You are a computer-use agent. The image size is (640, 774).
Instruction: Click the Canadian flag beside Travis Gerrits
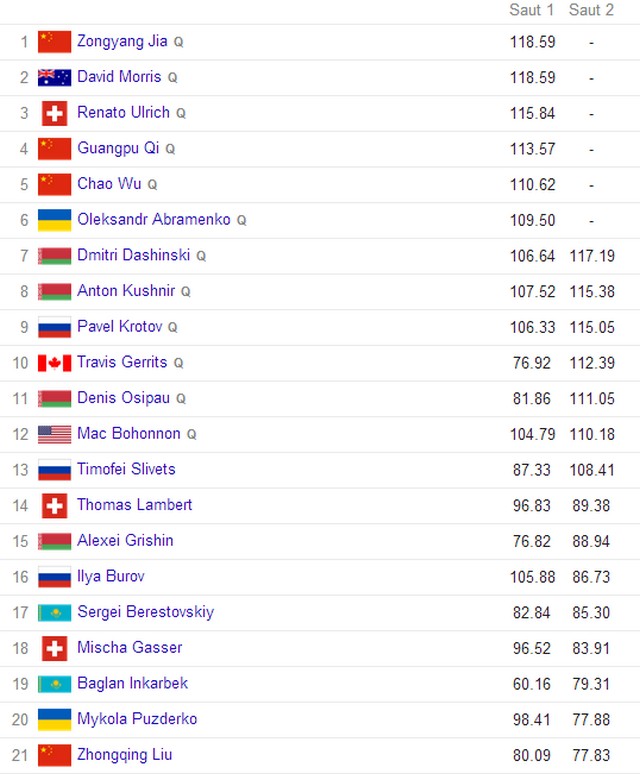point(54,363)
